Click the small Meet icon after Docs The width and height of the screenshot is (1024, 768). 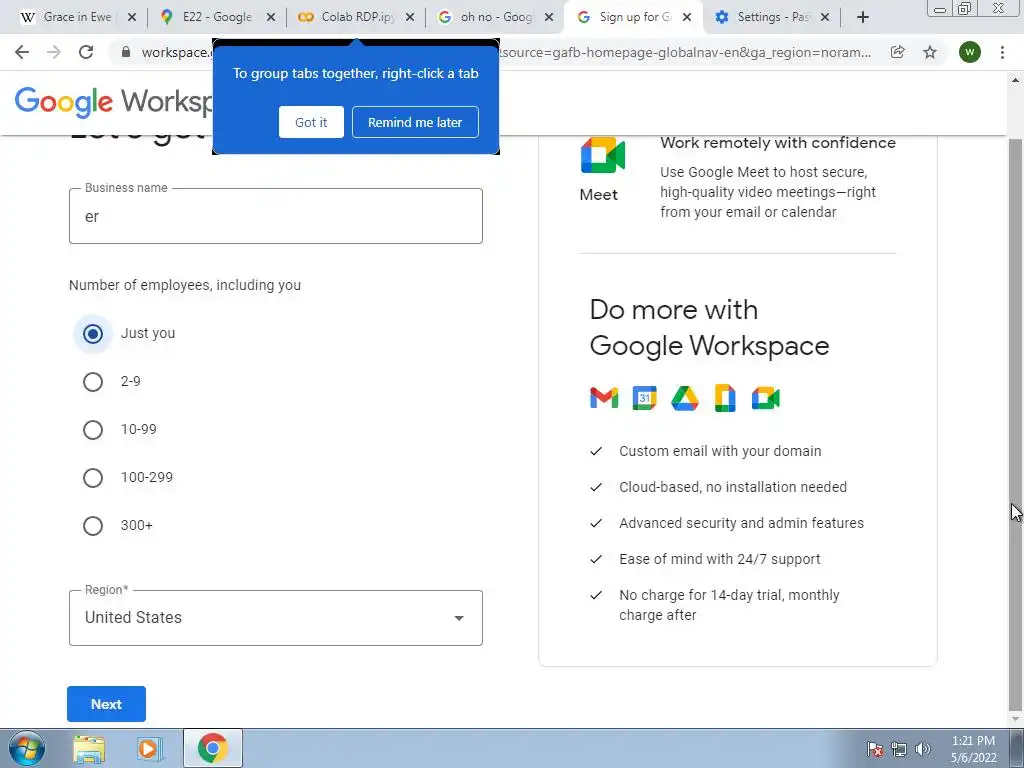pos(765,398)
